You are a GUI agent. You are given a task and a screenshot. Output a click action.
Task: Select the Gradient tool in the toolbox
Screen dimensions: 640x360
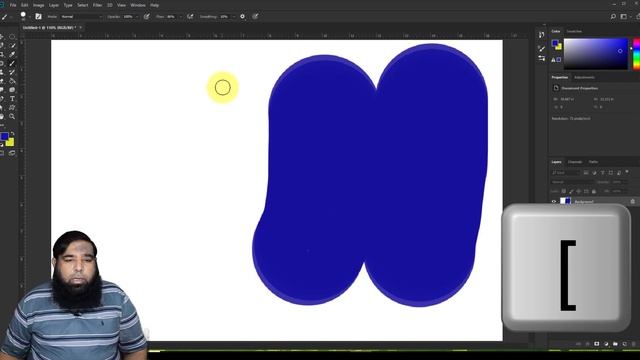[12, 81]
